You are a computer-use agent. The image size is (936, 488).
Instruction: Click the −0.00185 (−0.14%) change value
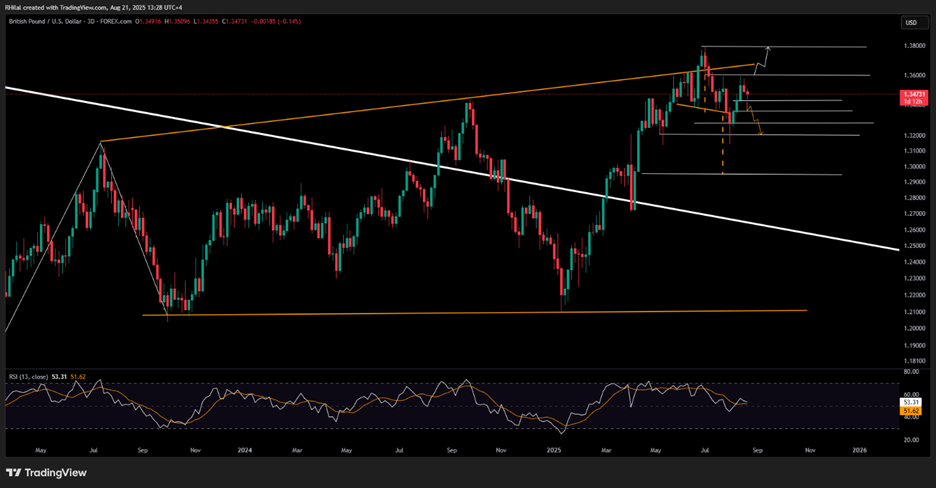[x=275, y=21]
